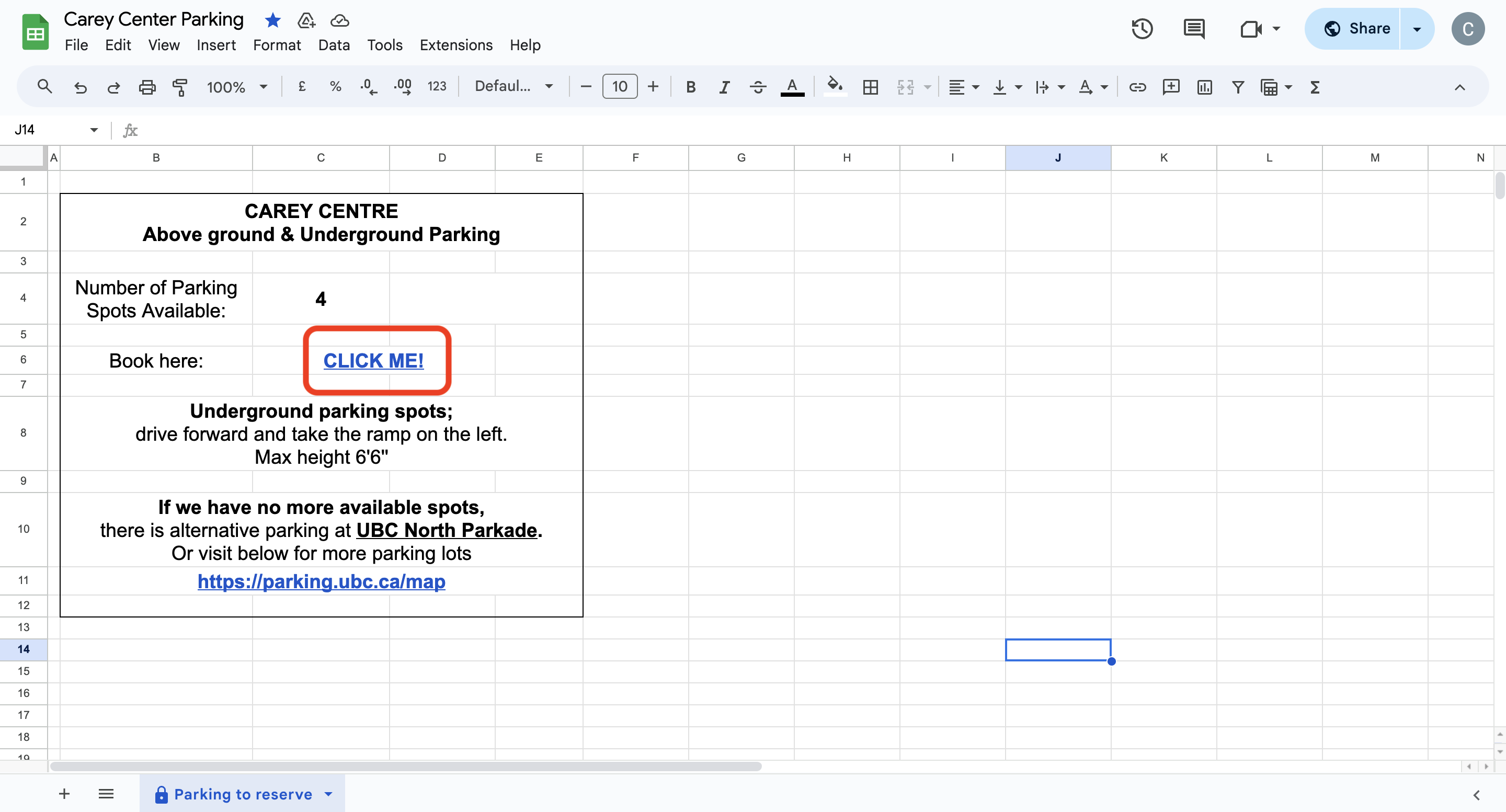Click the insert chart icon
This screenshot has height=812, width=1506.
1204,87
